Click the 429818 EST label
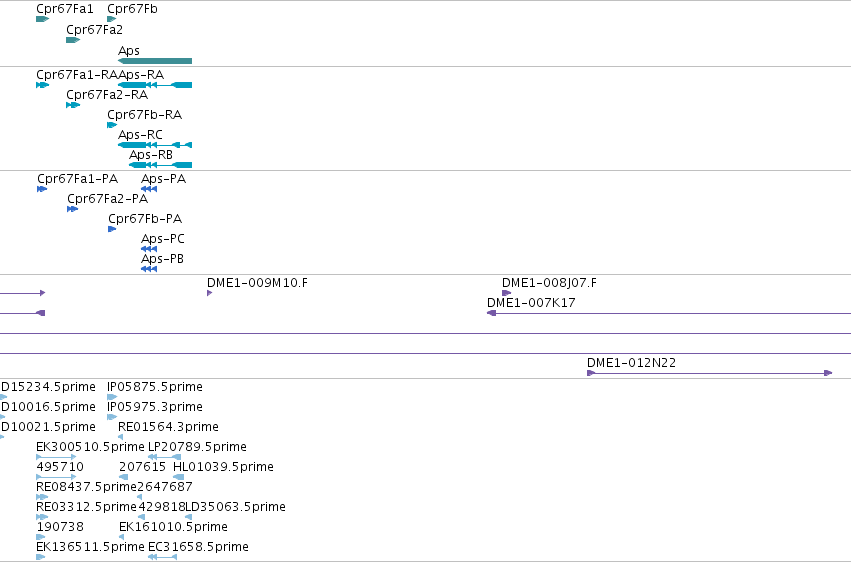This screenshot has height=562, width=851. [162, 507]
